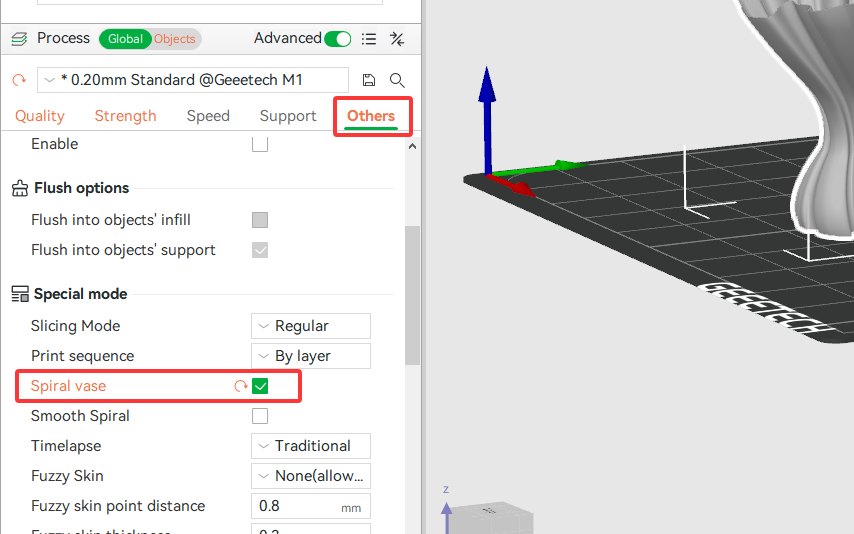Viewport: 854px width, 534px height.
Task: Click the Process layers icon
Action: click(x=18, y=39)
